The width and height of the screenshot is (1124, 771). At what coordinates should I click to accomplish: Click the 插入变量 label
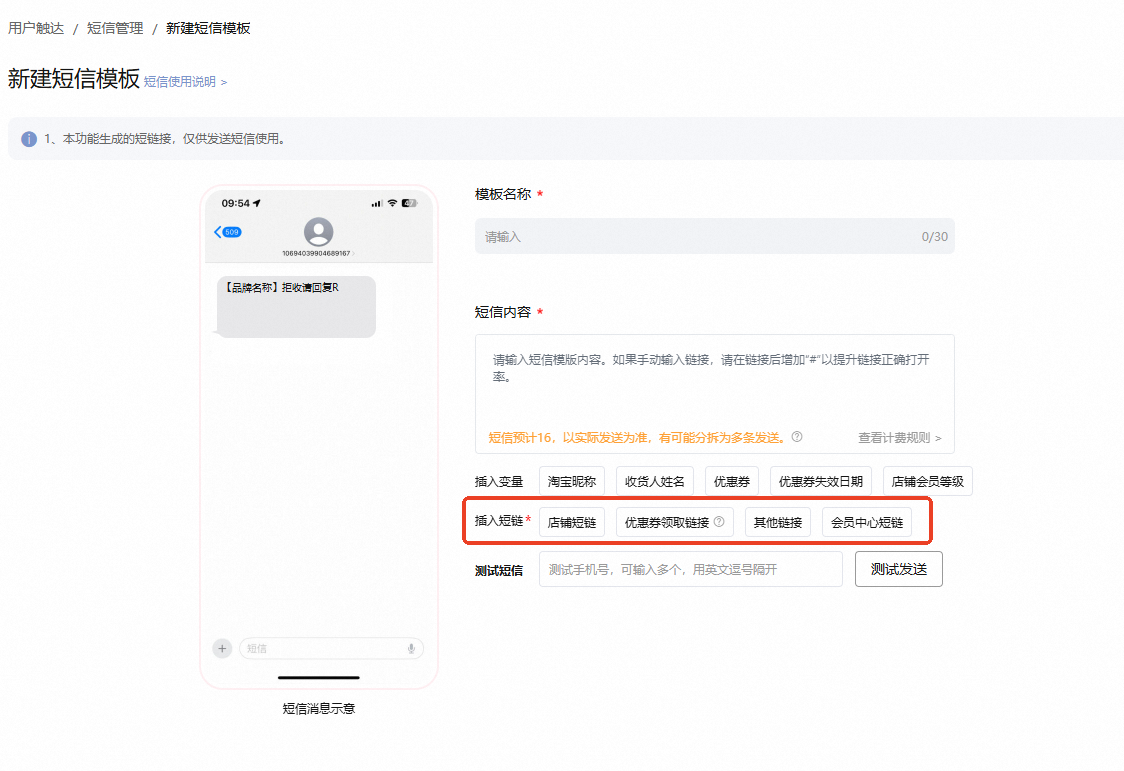click(499, 482)
